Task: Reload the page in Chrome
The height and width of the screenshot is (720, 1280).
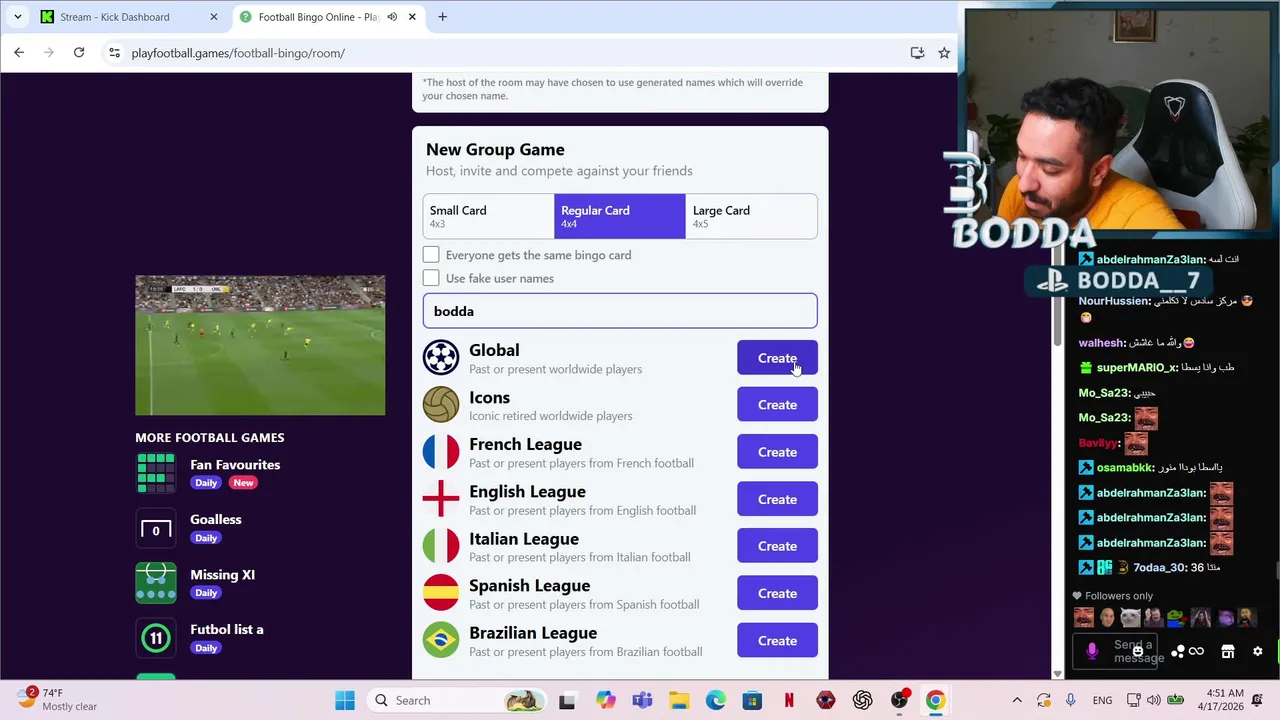Action: point(79,53)
